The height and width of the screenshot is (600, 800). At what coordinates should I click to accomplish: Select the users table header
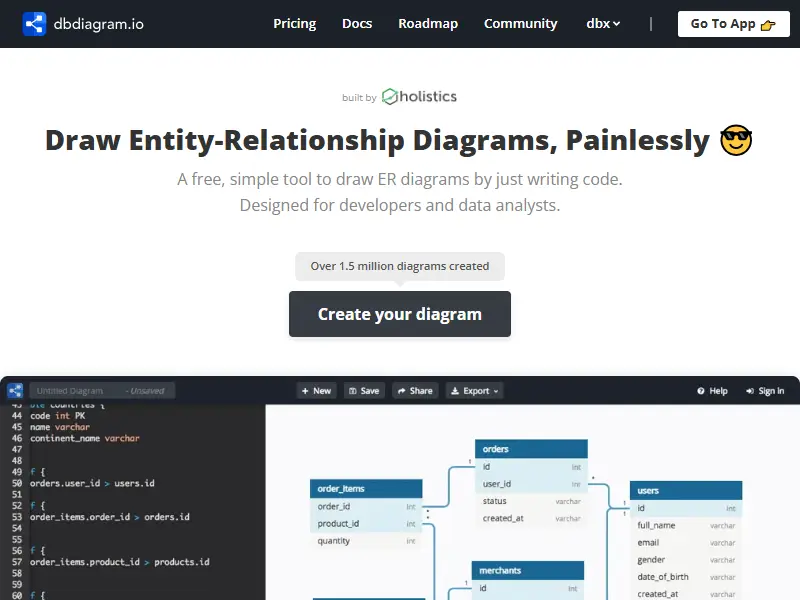tap(686, 490)
